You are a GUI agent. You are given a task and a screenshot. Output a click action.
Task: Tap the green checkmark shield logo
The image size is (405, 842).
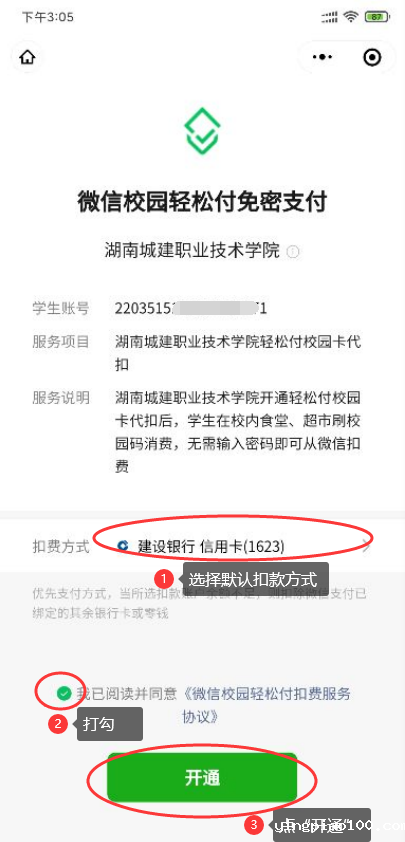tap(202, 130)
